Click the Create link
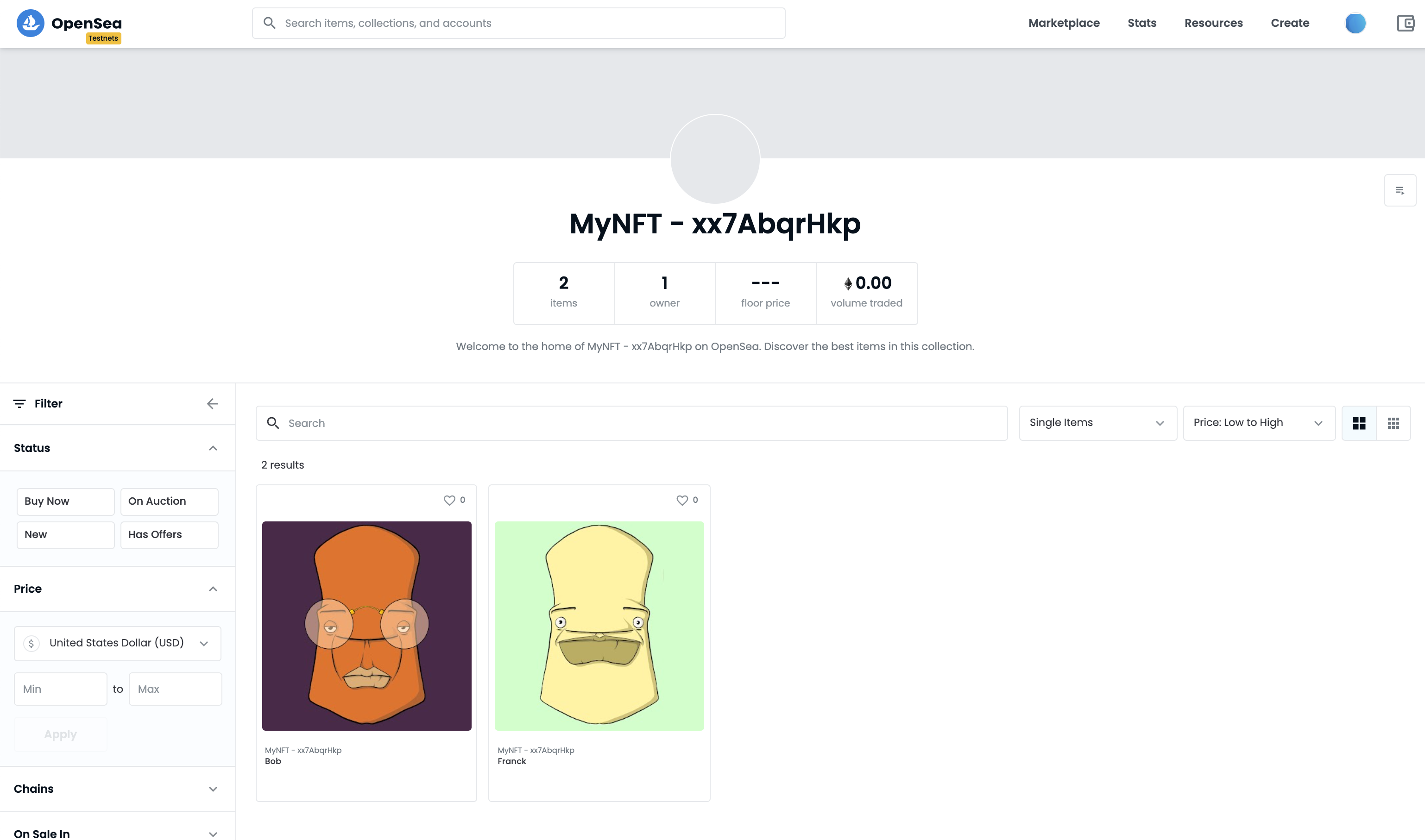Viewport: 1425px width, 840px height. pyautogui.click(x=1290, y=23)
